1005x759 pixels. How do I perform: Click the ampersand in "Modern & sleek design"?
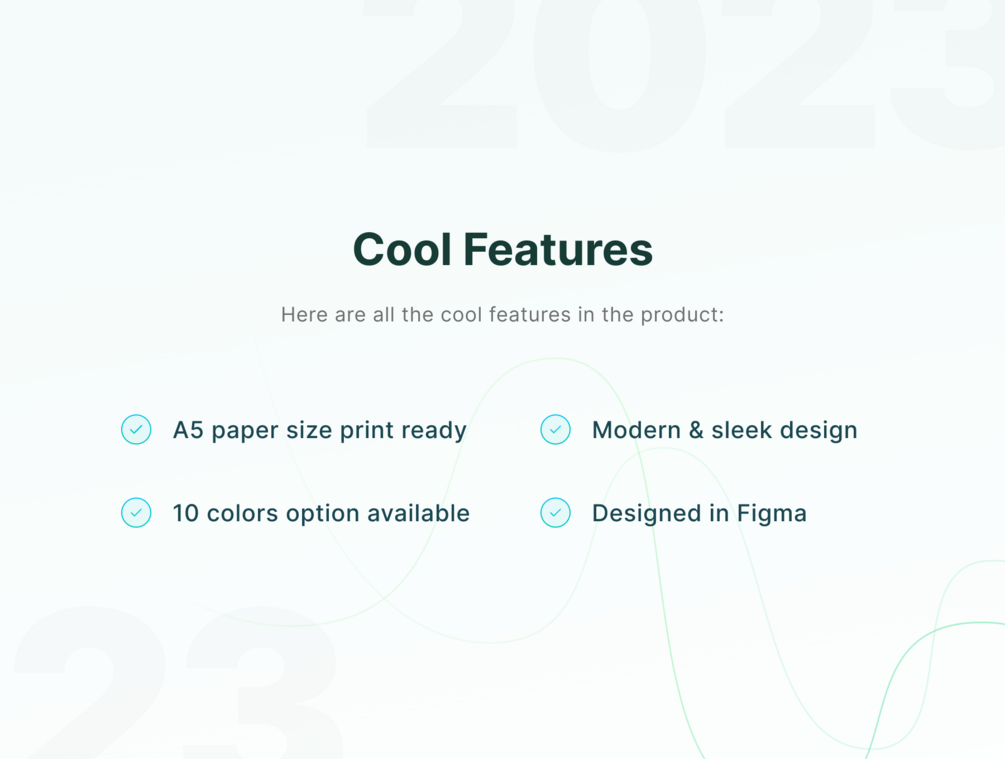(x=696, y=430)
